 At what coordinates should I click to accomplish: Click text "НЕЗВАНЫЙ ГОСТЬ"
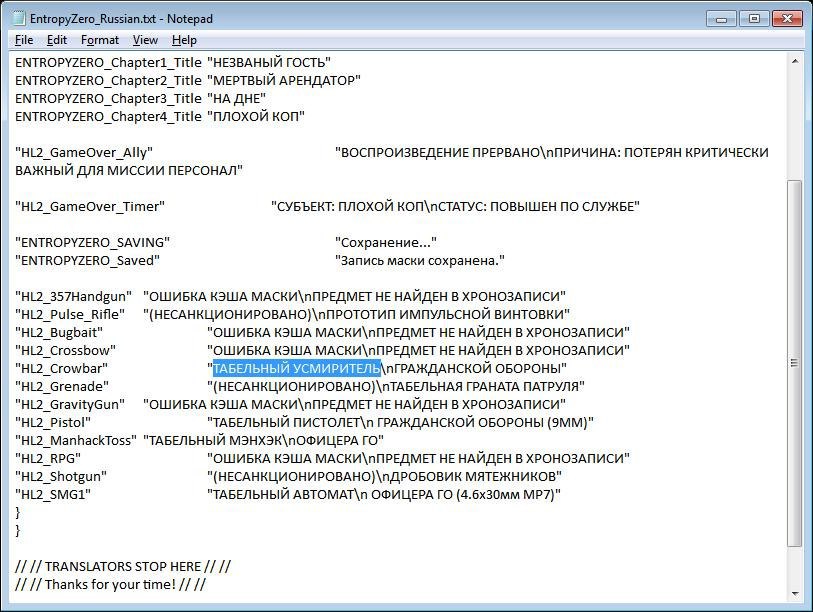(x=269, y=63)
